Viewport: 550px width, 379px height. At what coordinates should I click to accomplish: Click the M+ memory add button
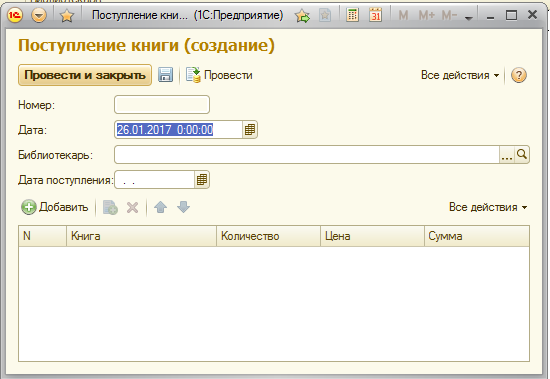click(427, 15)
